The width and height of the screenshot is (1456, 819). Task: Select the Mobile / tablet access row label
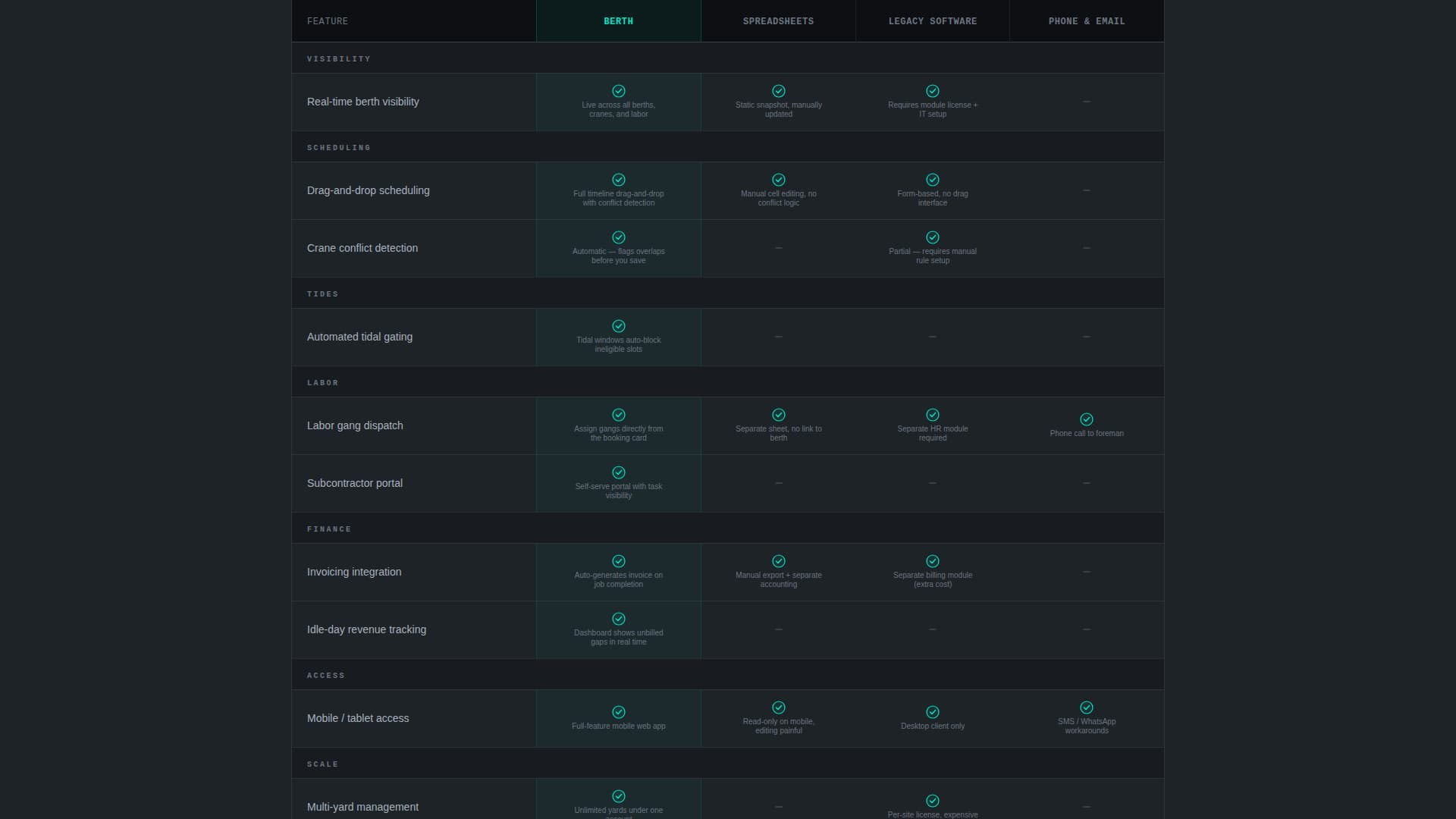point(358,718)
